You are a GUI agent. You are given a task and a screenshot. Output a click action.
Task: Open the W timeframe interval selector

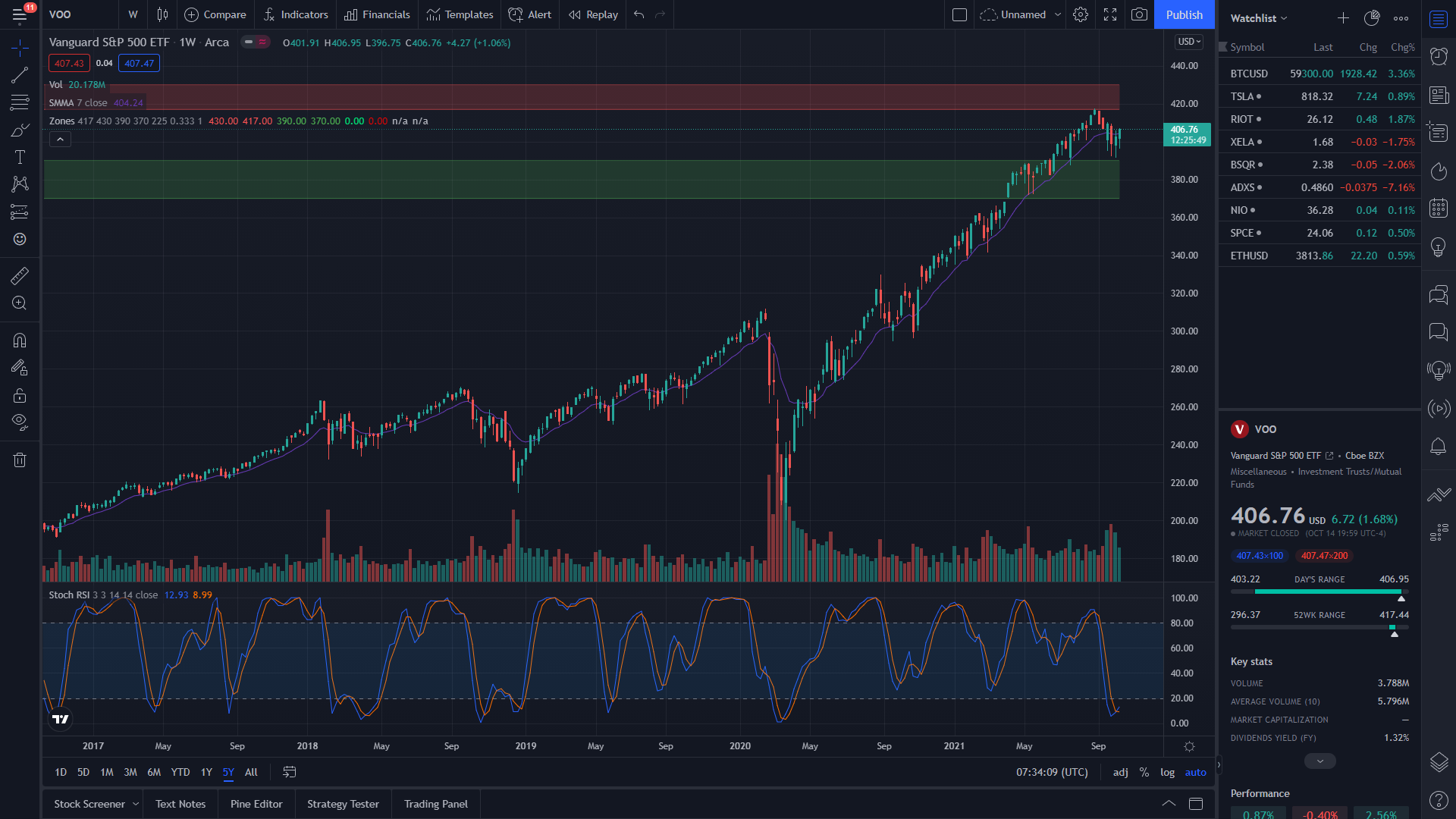click(133, 14)
